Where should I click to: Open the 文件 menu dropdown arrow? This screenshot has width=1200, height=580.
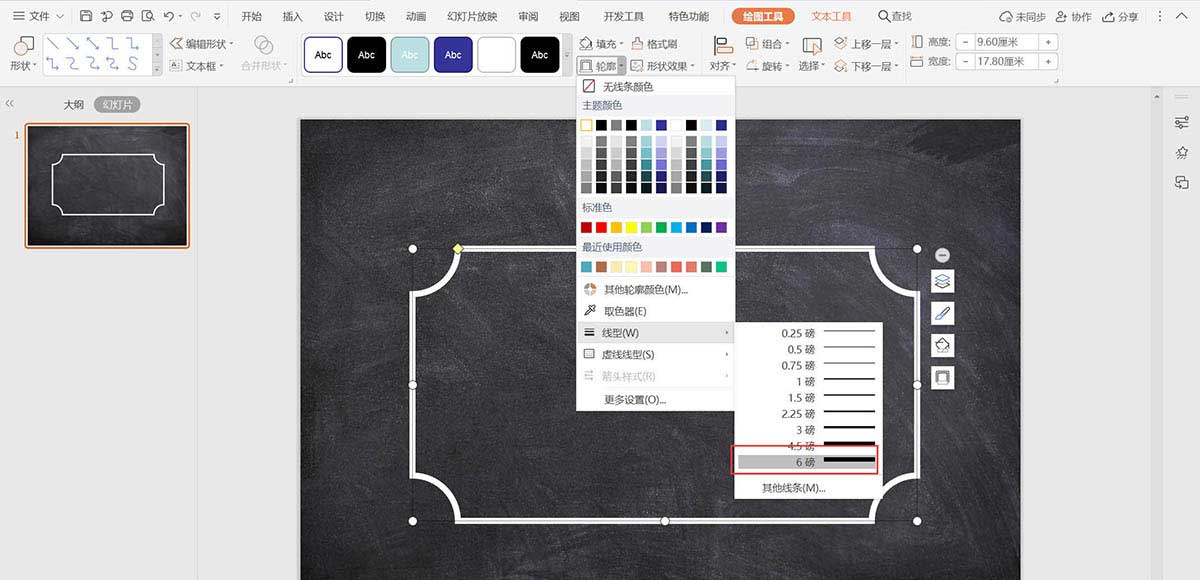pyautogui.click(x=59, y=17)
